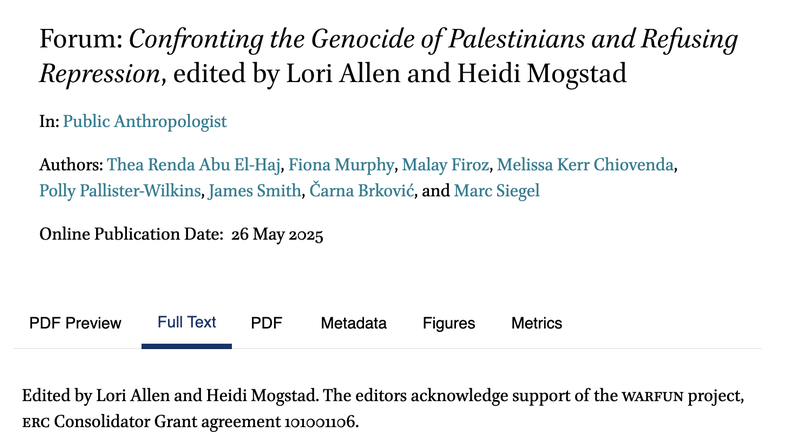Click the Online Publication Date text
The image size is (800, 448).
click(x=181, y=234)
